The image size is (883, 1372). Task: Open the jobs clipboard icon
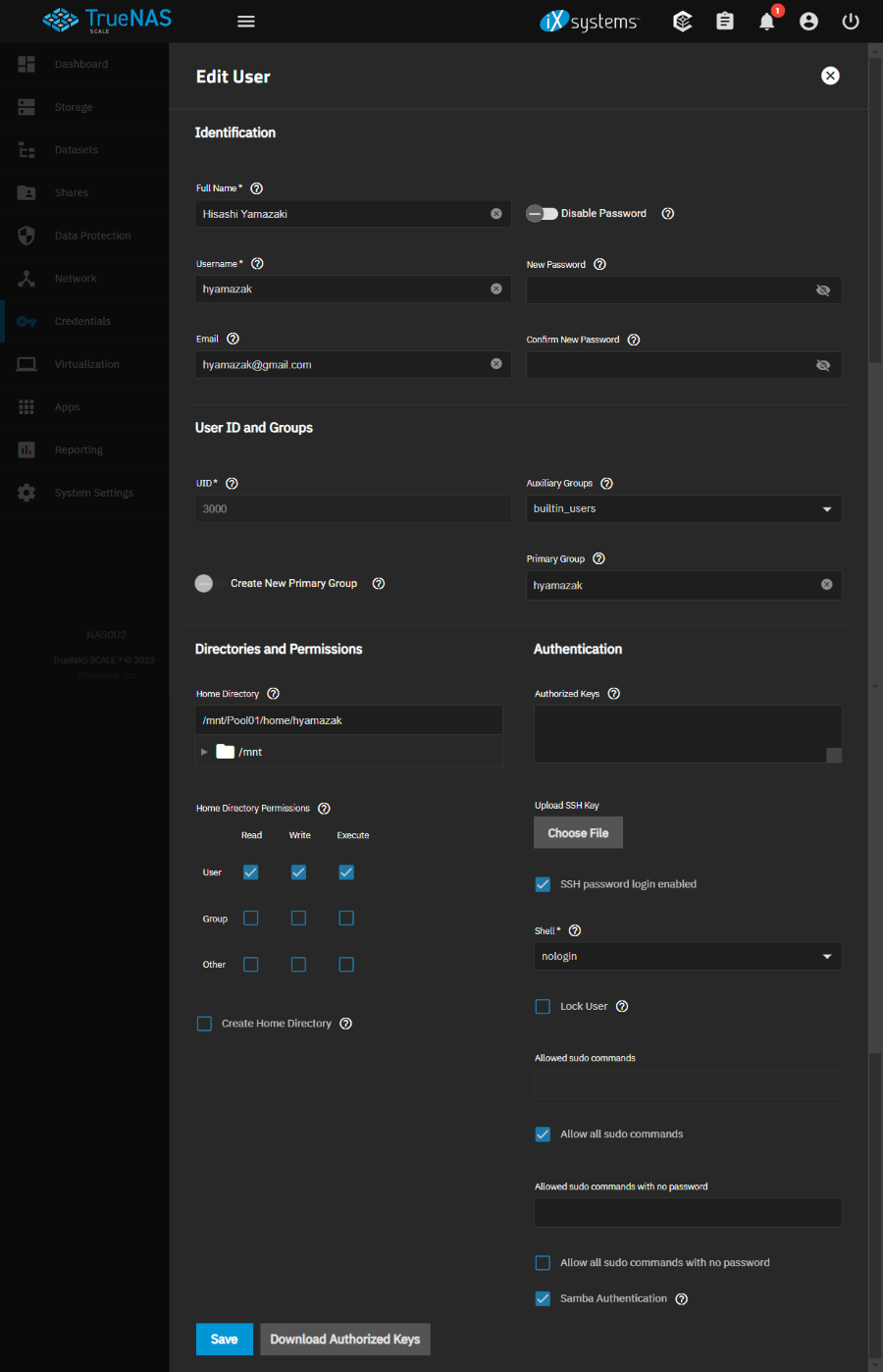pos(725,22)
